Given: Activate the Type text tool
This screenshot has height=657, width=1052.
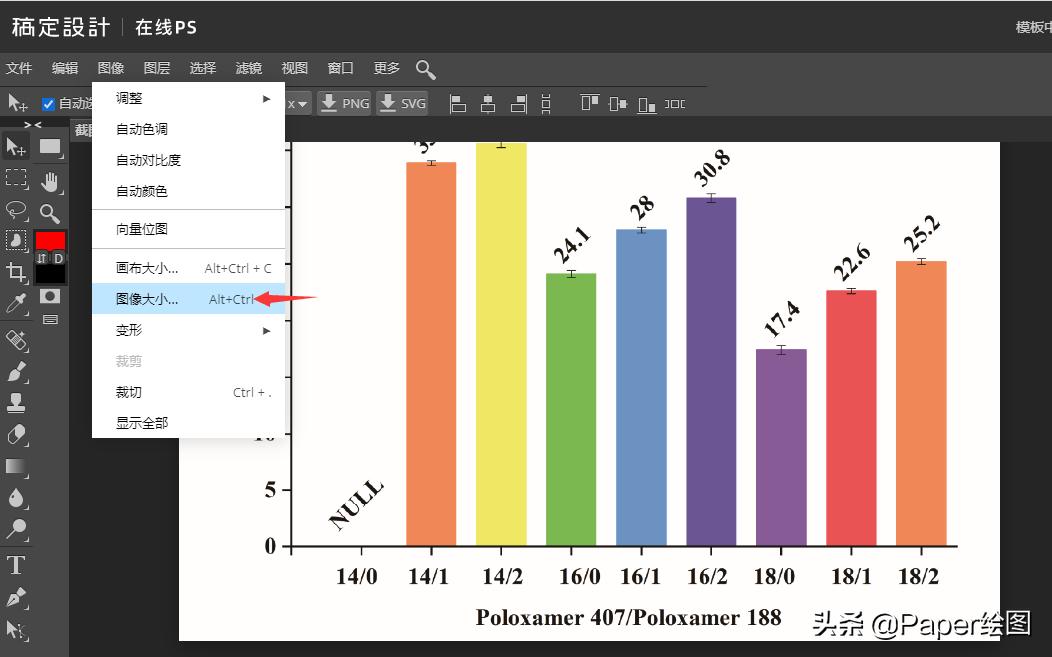Looking at the screenshot, I should (16, 566).
